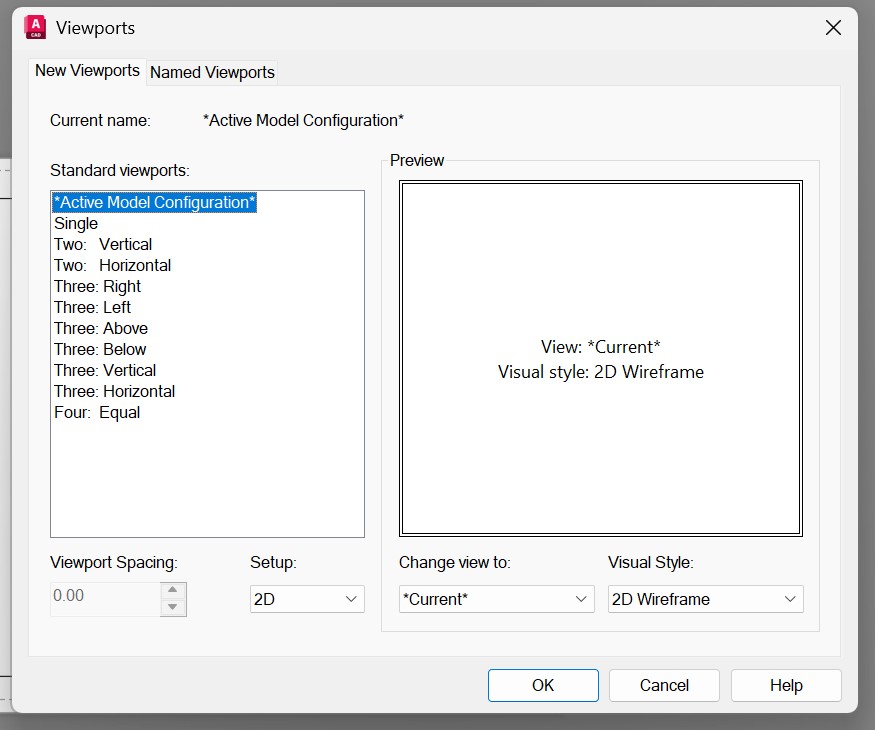This screenshot has width=875, height=730.
Task: Select Two: Vertical viewport layout
Action: (103, 244)
